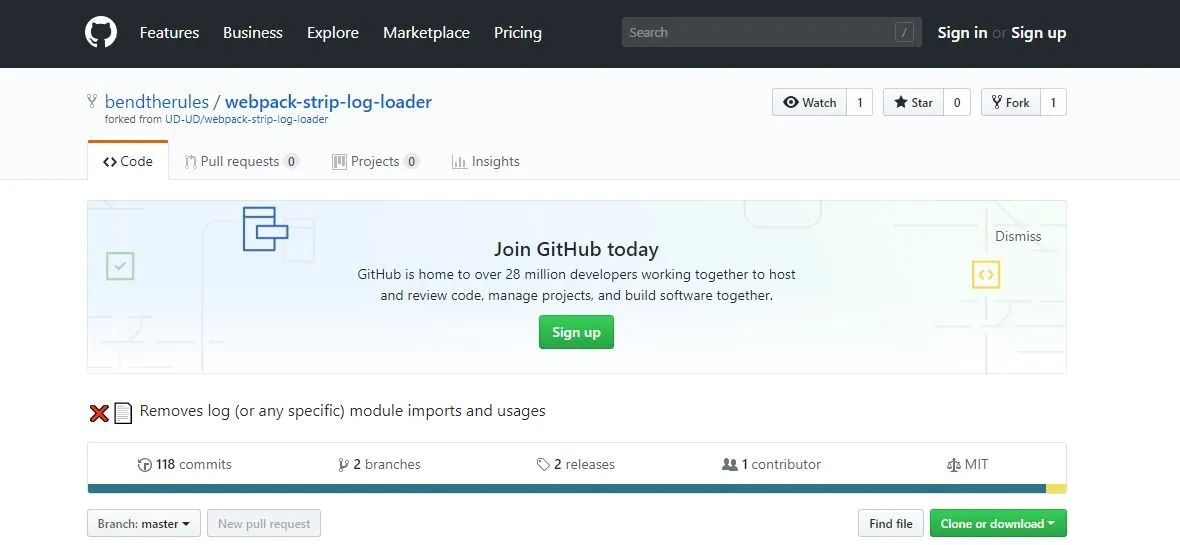Viewport: 1180px width, 545px height.
Task: Open the Branch: master dropdown
Action: pos(144,523)
